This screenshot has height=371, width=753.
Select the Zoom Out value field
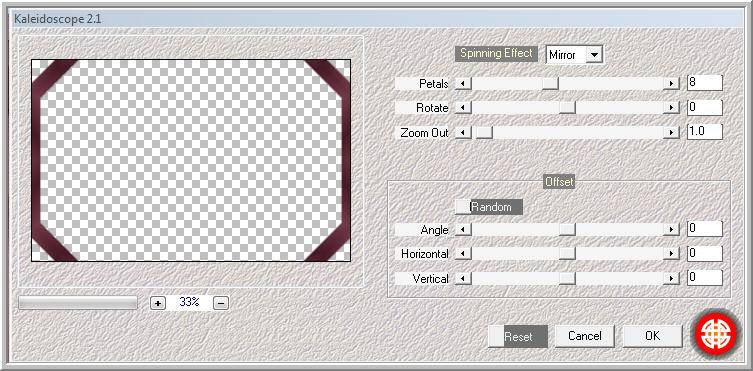tap(704, 132)
